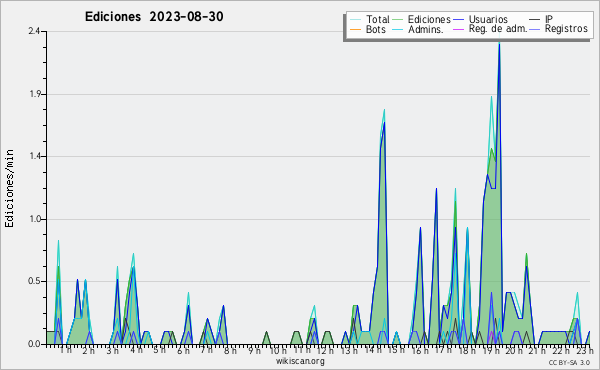Click the Bots orange legend line
Viewport: 600px width, 370px height.
tap(355, 29)
